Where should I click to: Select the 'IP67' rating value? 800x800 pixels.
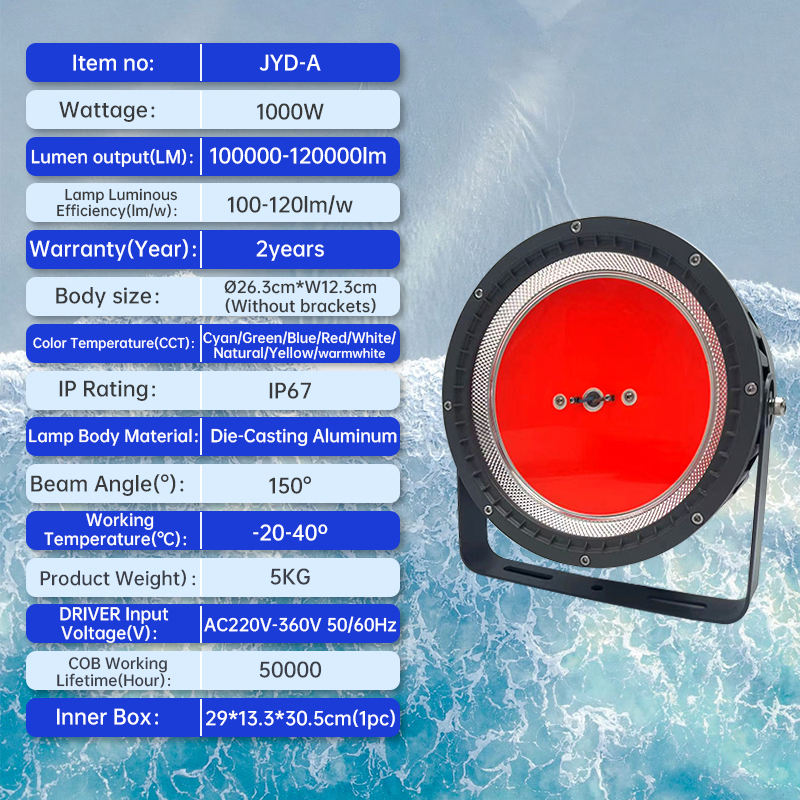coord(290,391)
